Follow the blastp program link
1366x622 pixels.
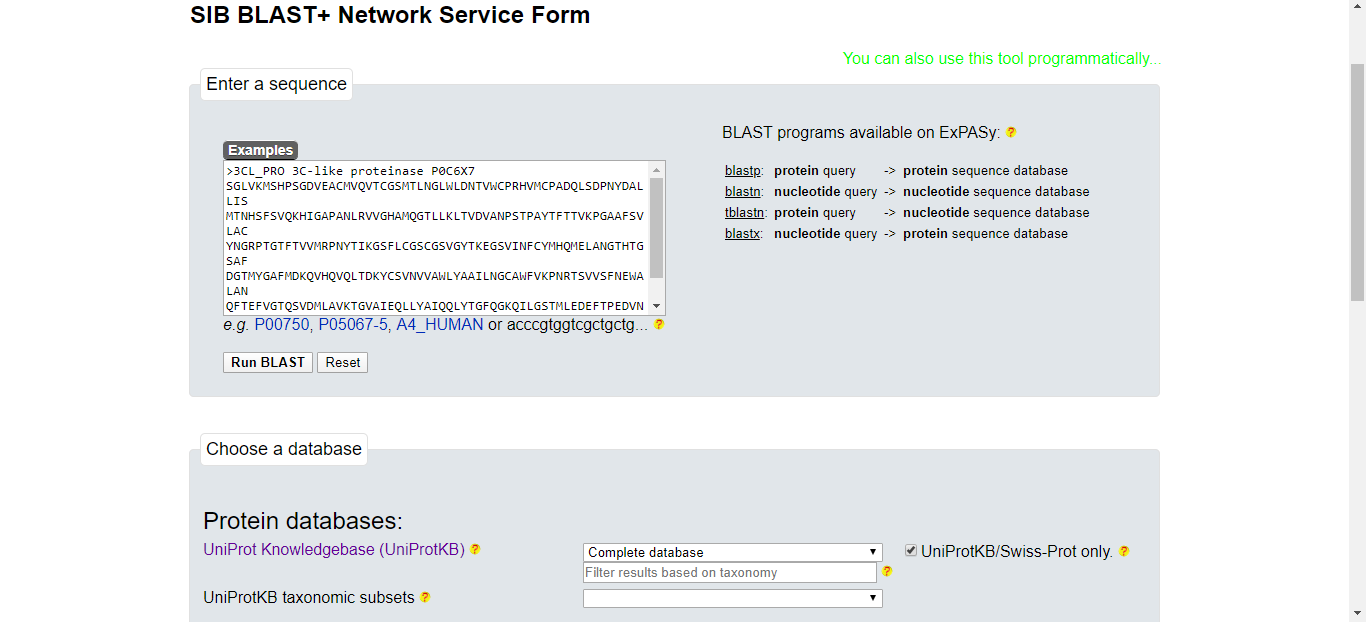pos(743,171)
